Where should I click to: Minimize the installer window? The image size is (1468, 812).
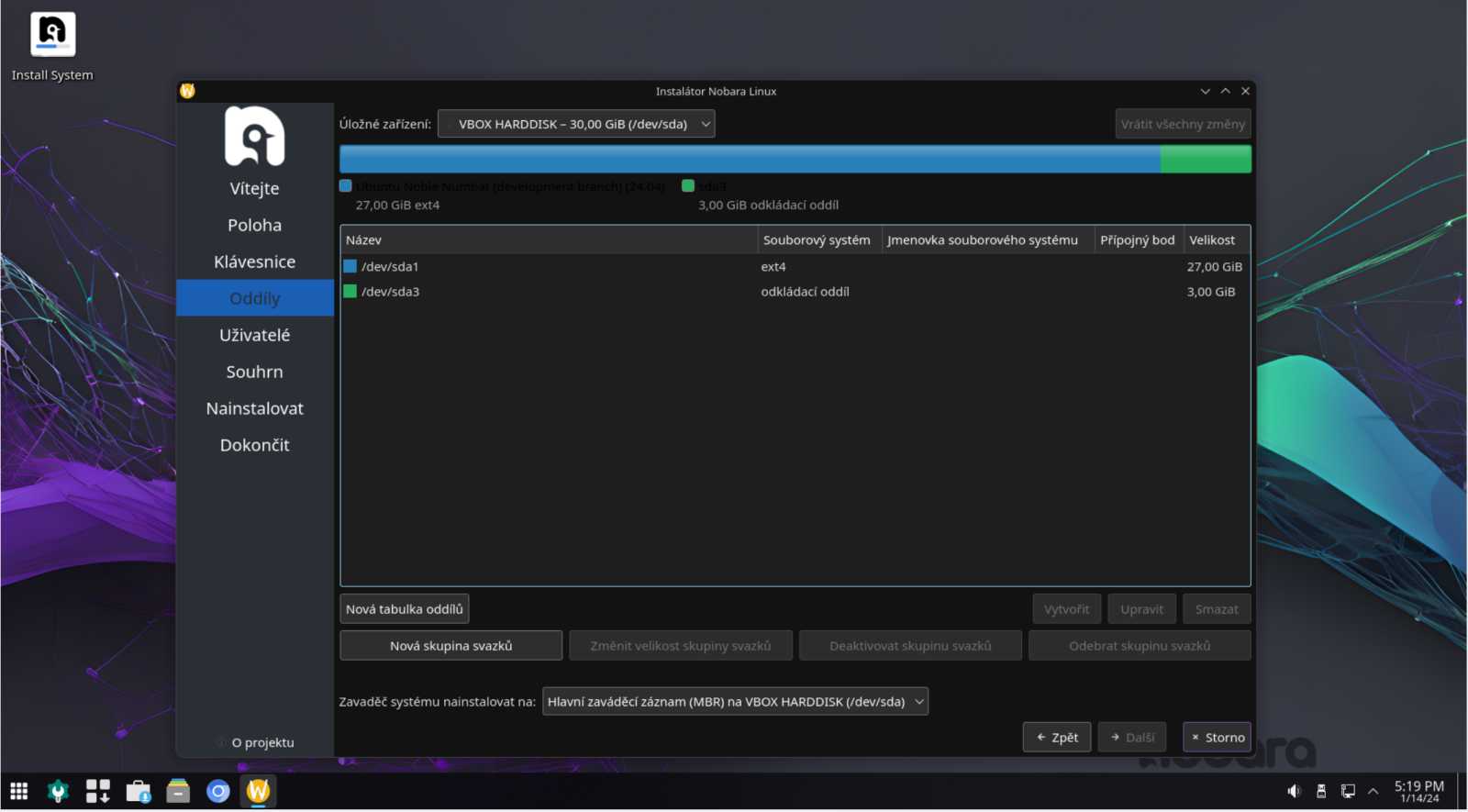pyautogui.click(x=1205, y=91)
